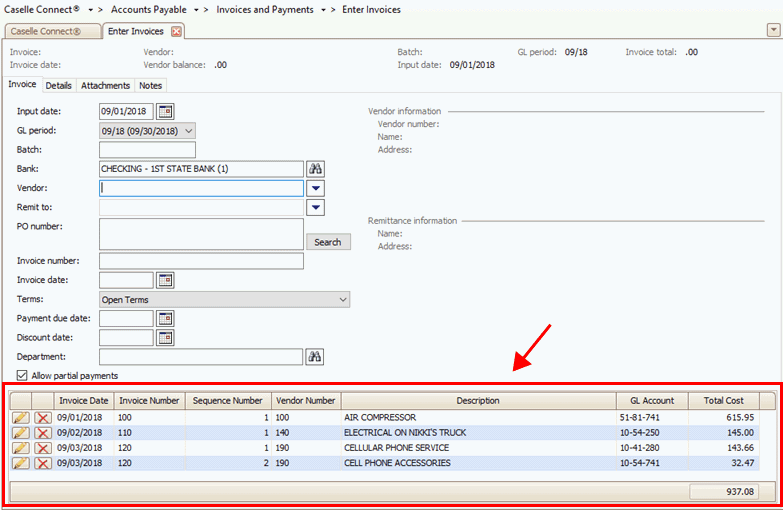The image size is (783, 510).
Task: Search banks with the binoculars icon
Action: 315,169
